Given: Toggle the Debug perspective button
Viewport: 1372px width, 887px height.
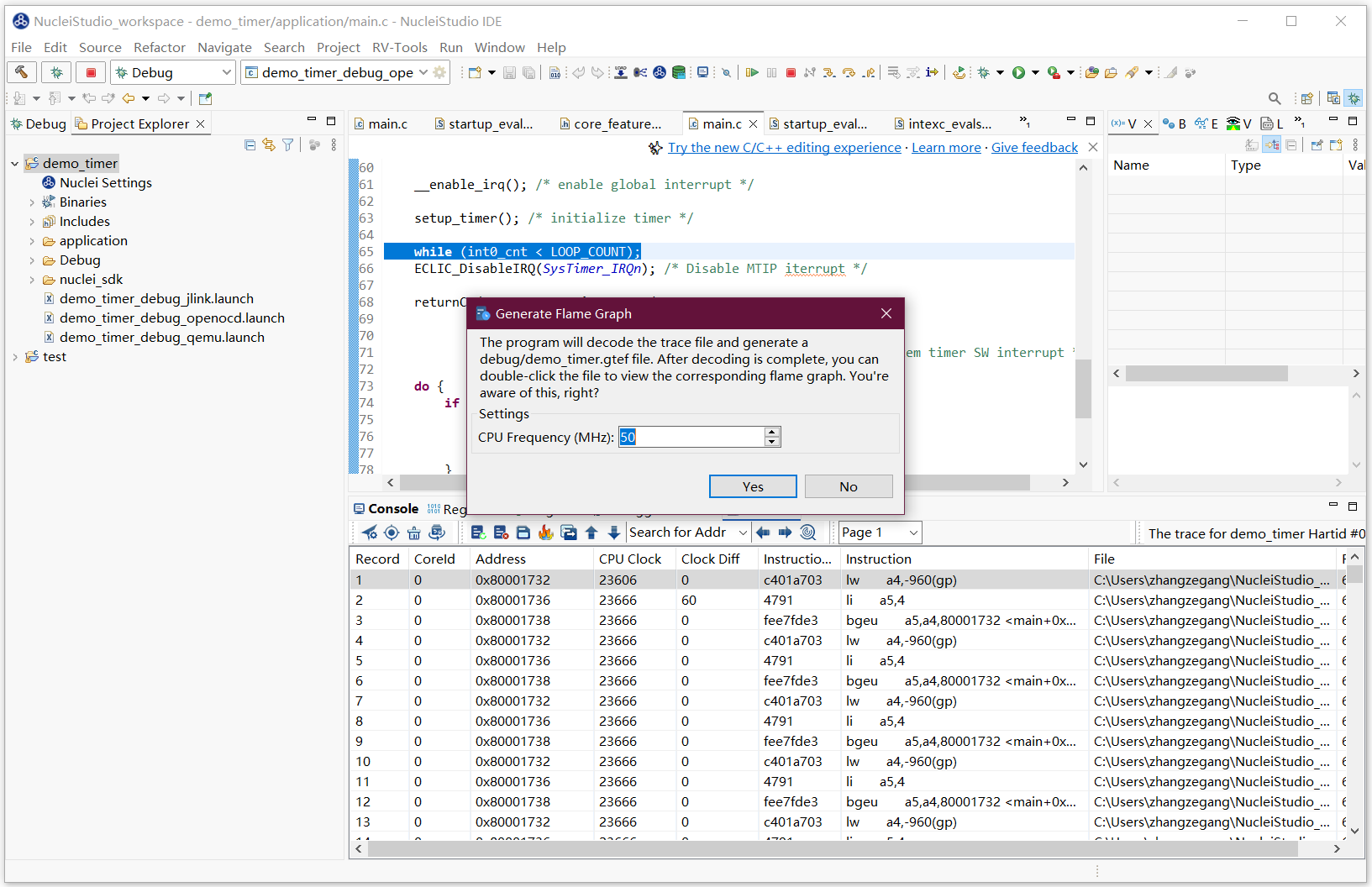Looking at the screenshot, I should click(1354, 98).
